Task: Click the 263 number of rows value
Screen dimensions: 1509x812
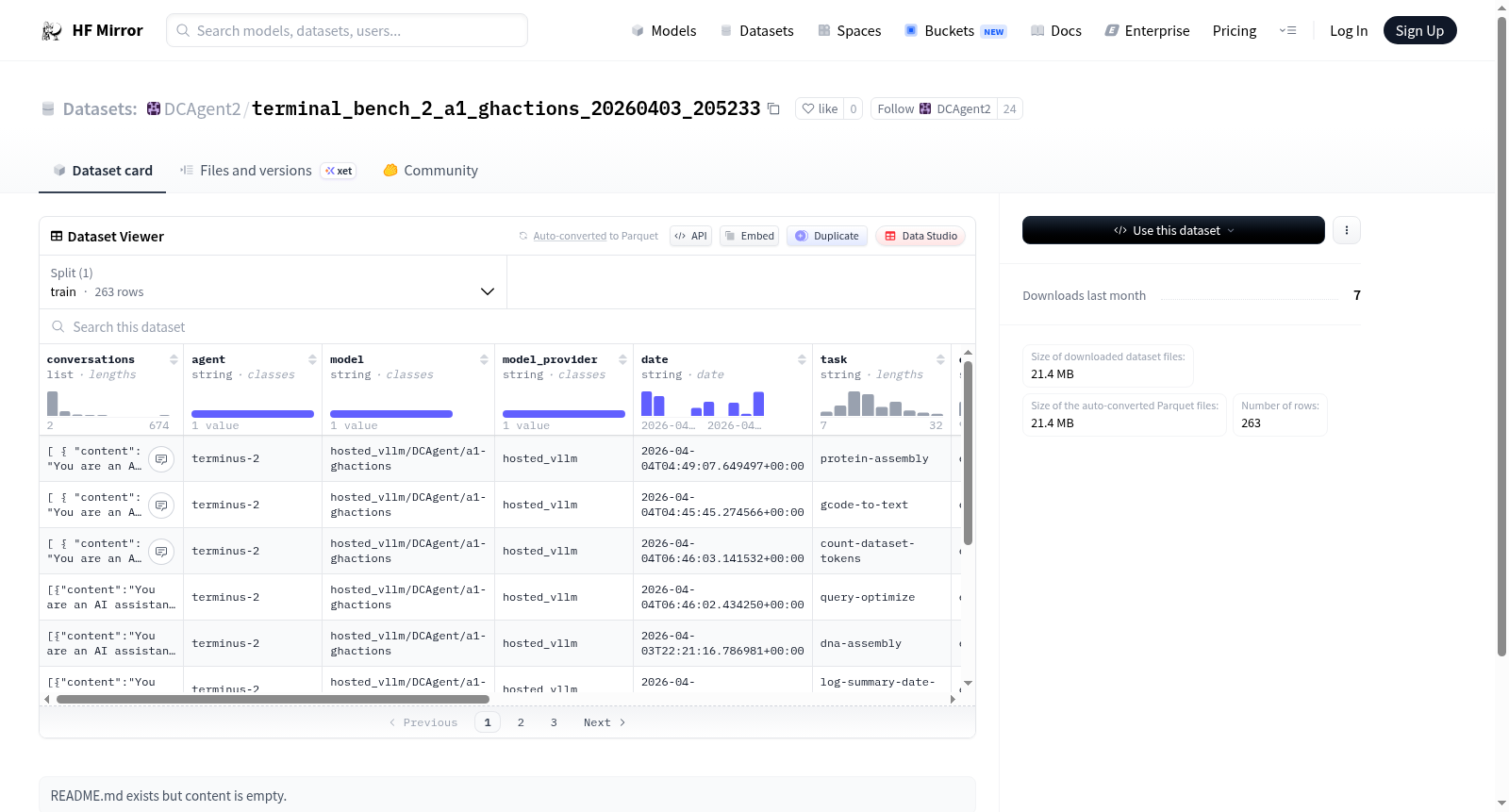Action: coord(1251,423)
